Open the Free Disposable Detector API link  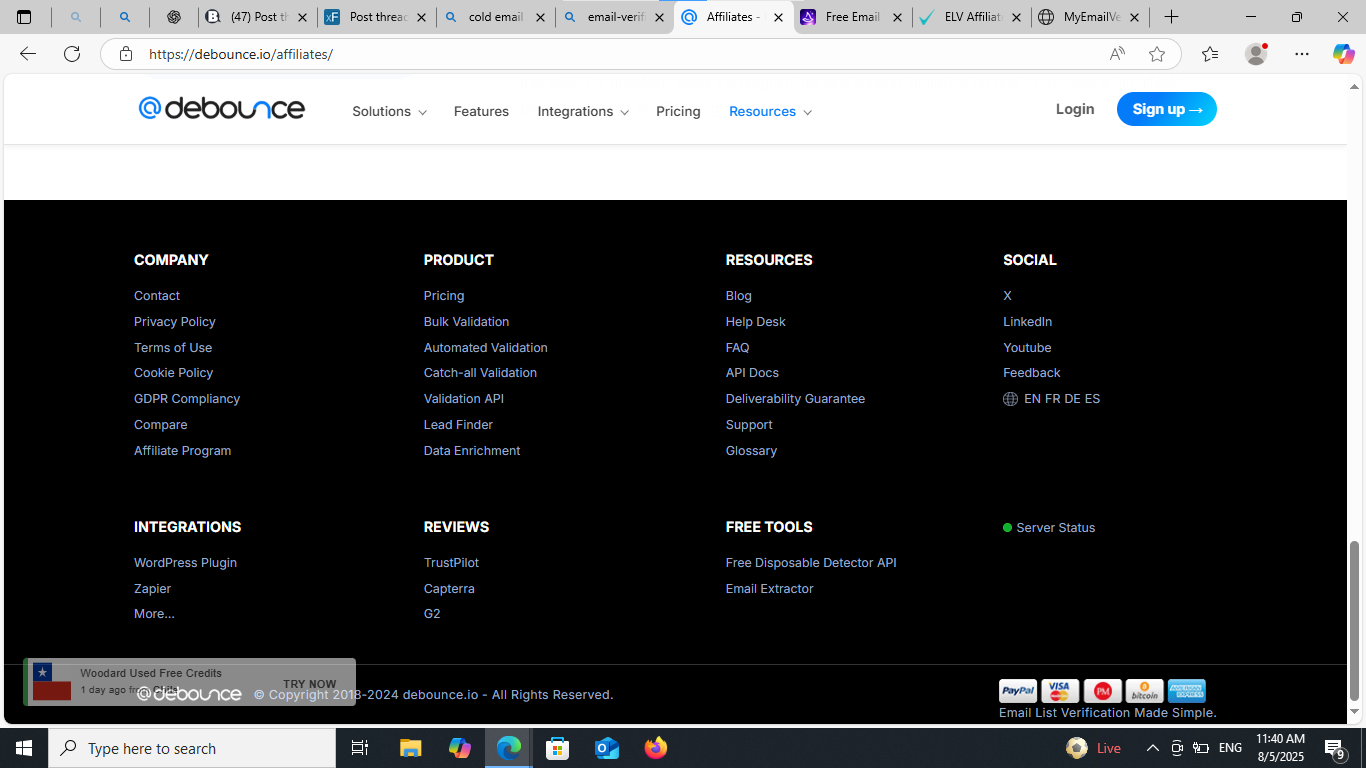coord(811,563)
